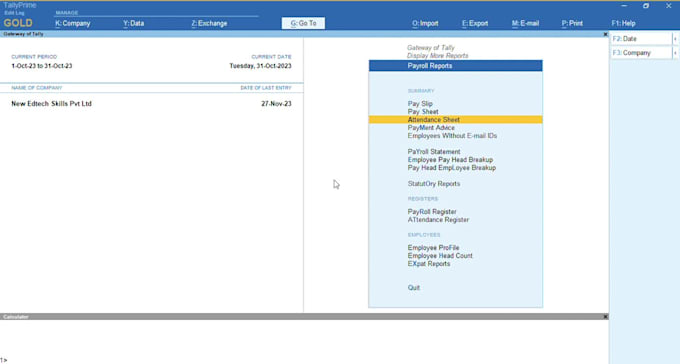Open Pay Head Employee Breakup

click(x=451, y=167)
